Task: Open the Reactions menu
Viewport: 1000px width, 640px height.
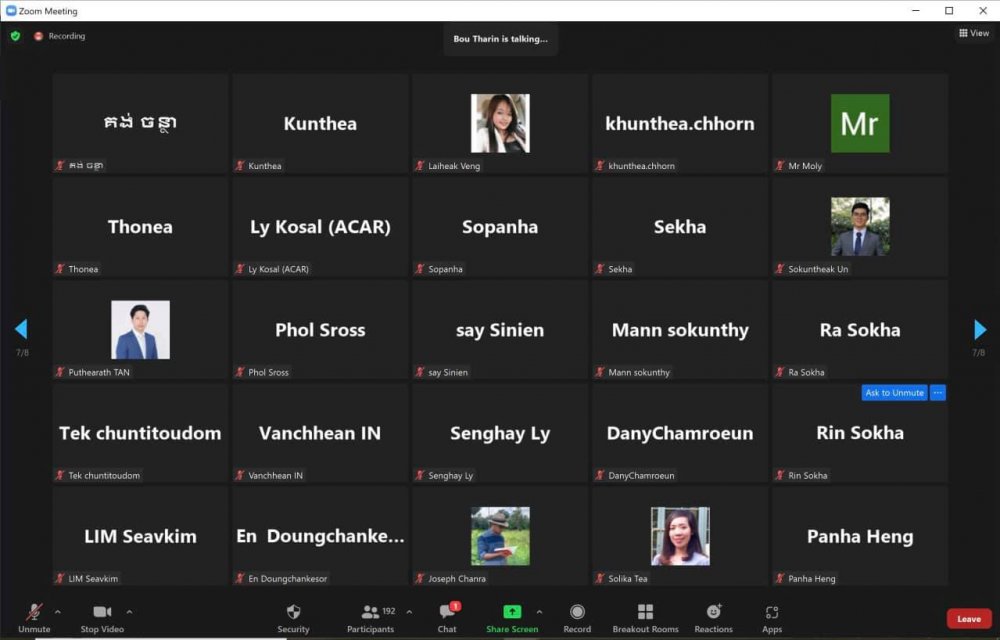Action: [713, 612]
